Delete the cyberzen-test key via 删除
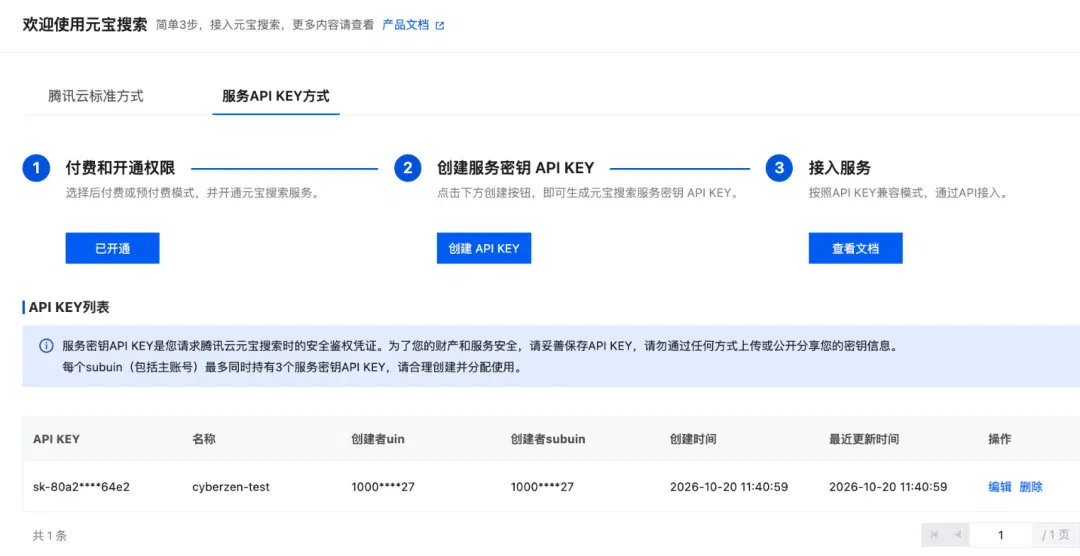Screen dimensions: 1080x556 [1030, 486]
